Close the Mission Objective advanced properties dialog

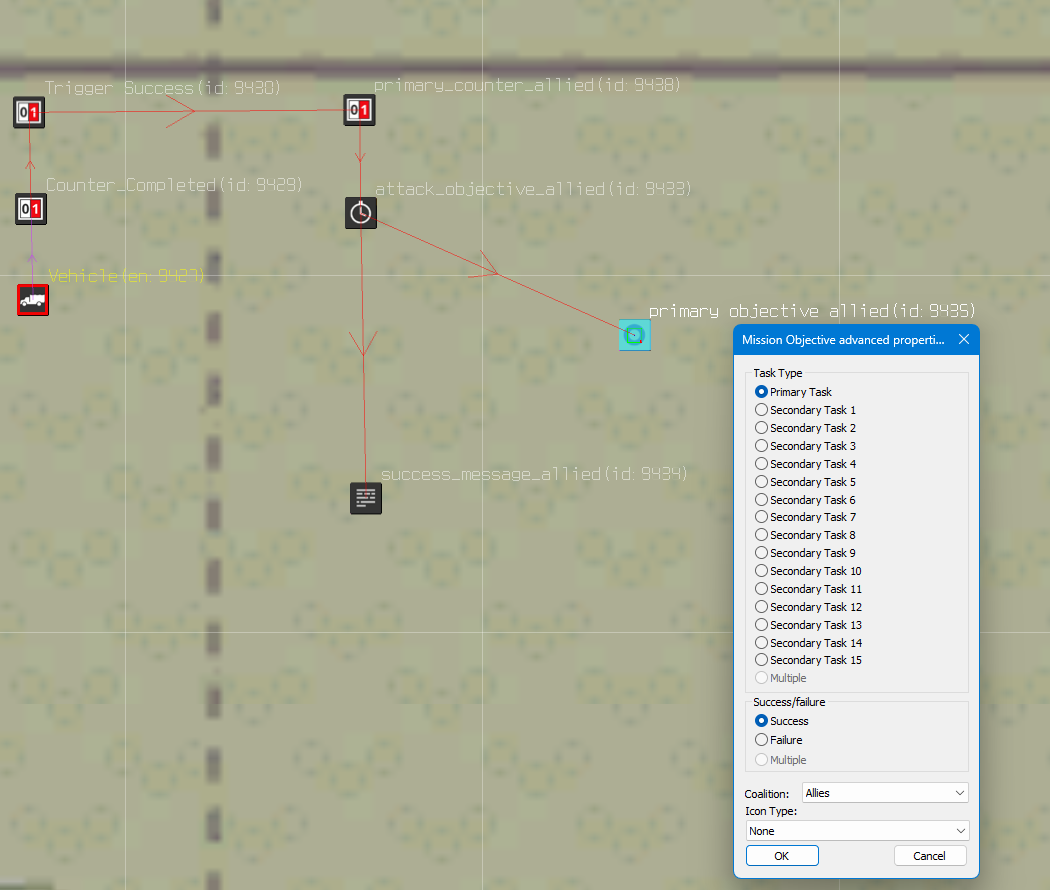tap(964, 340)
